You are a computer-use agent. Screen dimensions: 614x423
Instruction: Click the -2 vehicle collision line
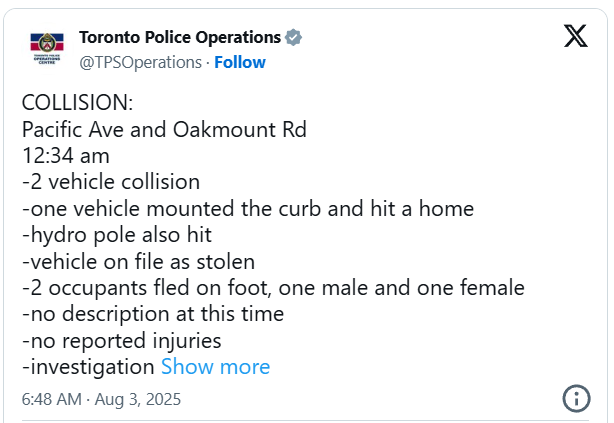(x=111, y=182)
